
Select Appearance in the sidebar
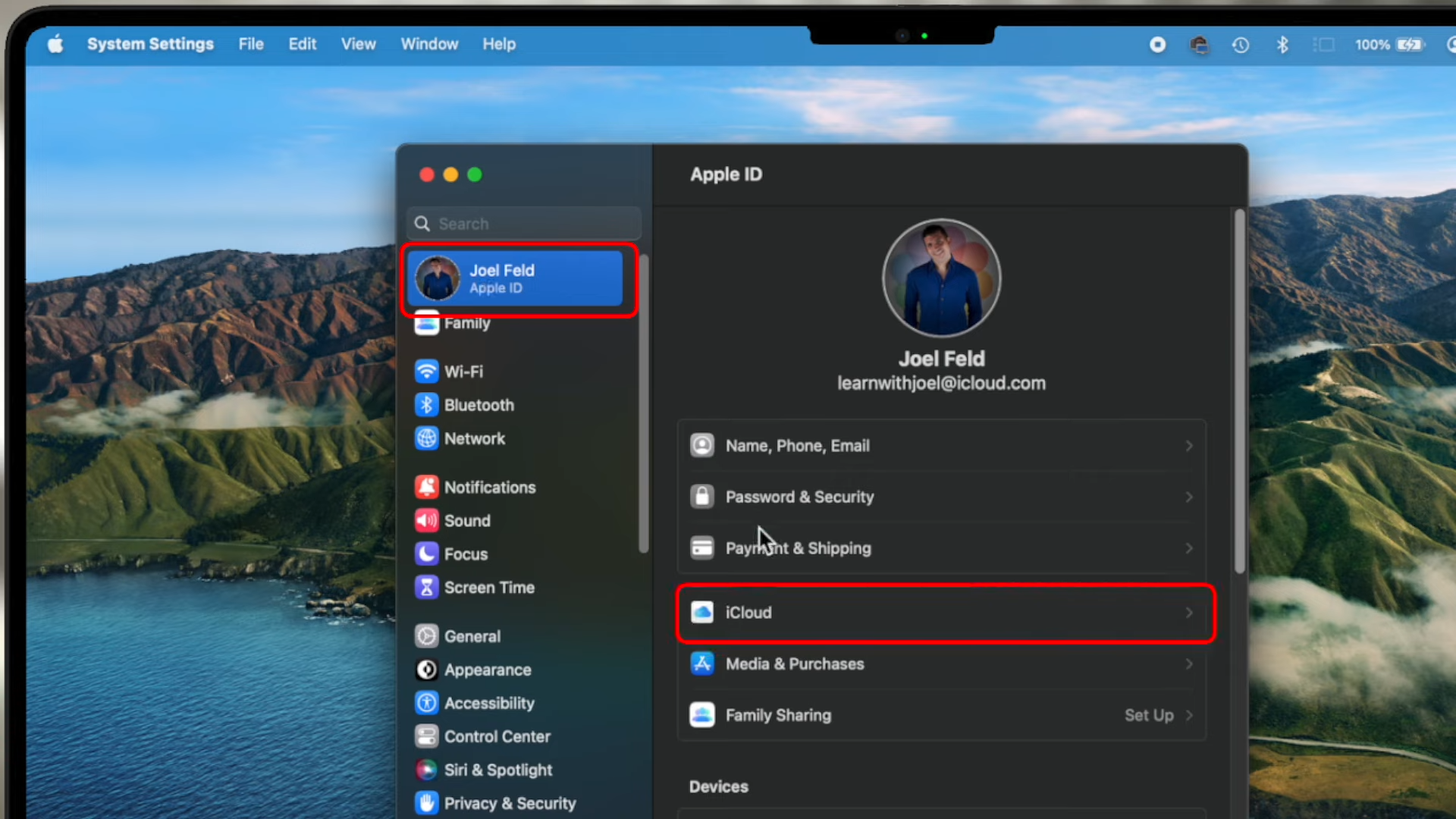click(488, 670)
